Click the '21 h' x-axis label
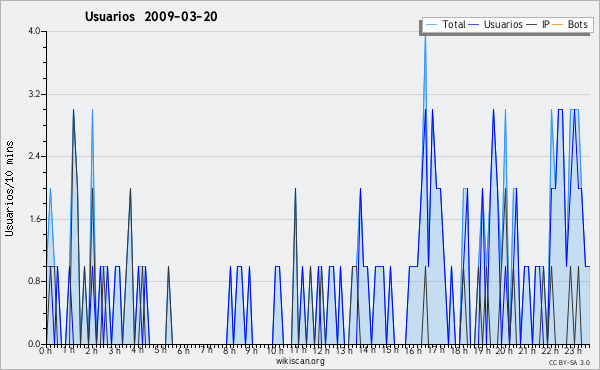 [x=527, y=351]
